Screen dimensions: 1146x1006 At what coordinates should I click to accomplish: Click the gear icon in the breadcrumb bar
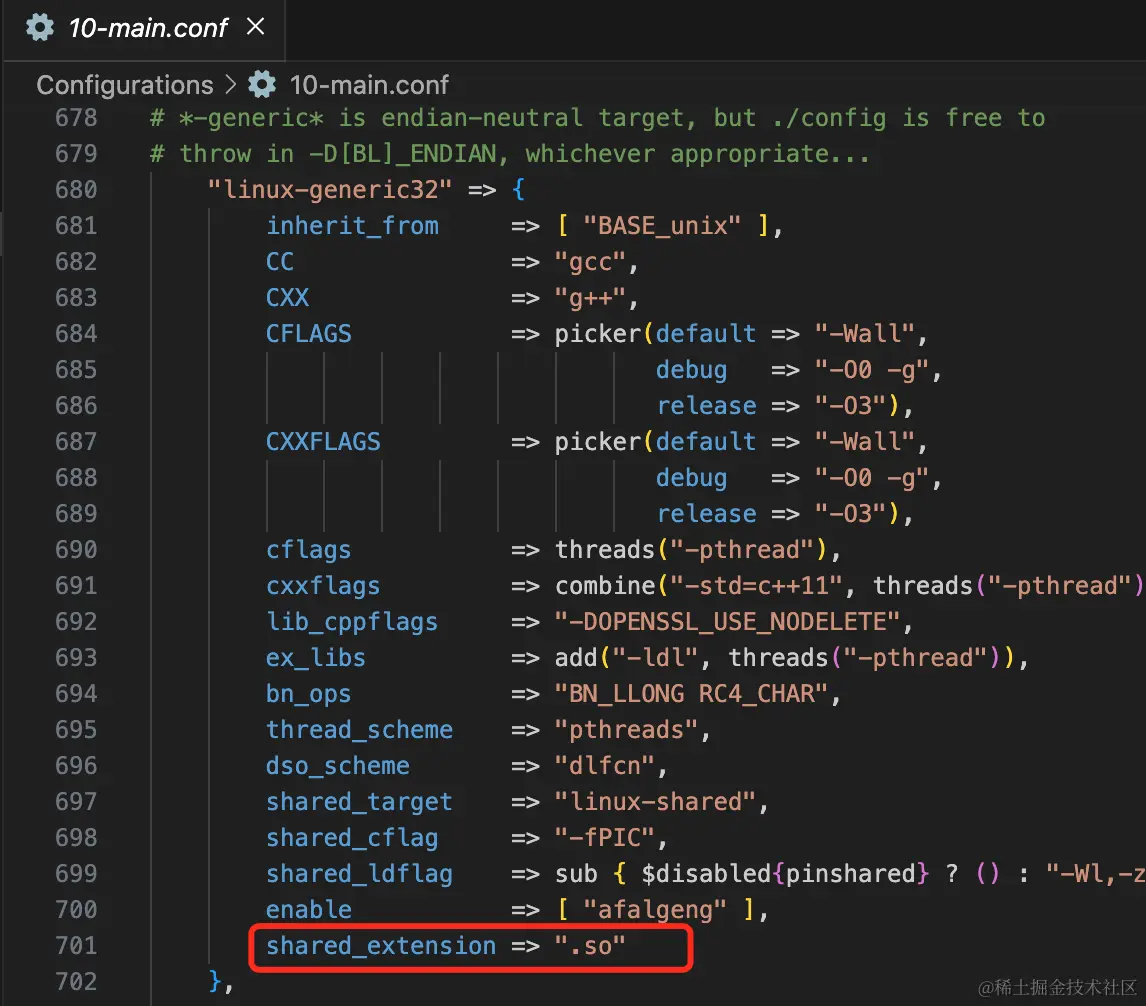[261, 85]
